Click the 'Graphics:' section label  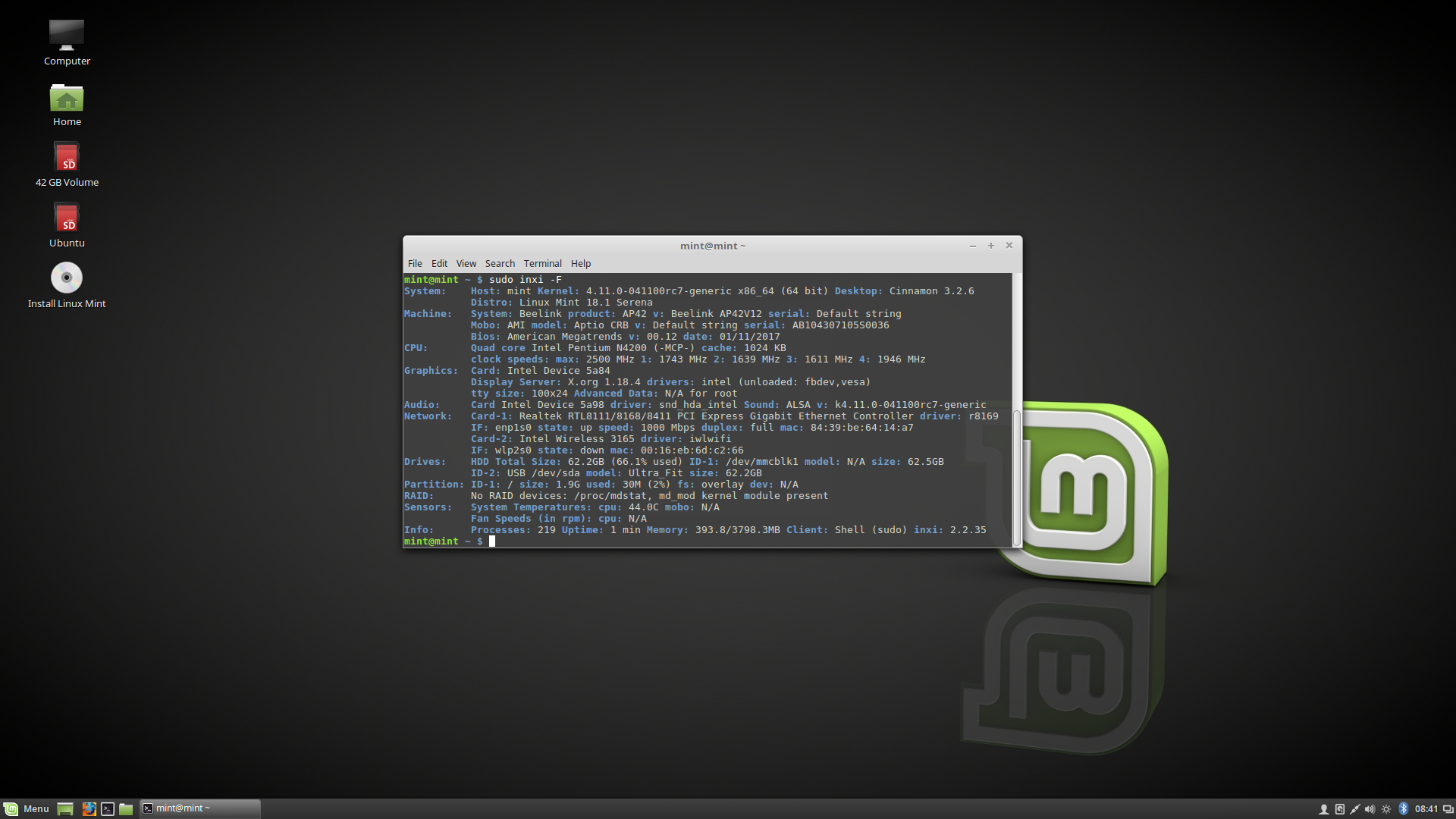click(431, 371)
